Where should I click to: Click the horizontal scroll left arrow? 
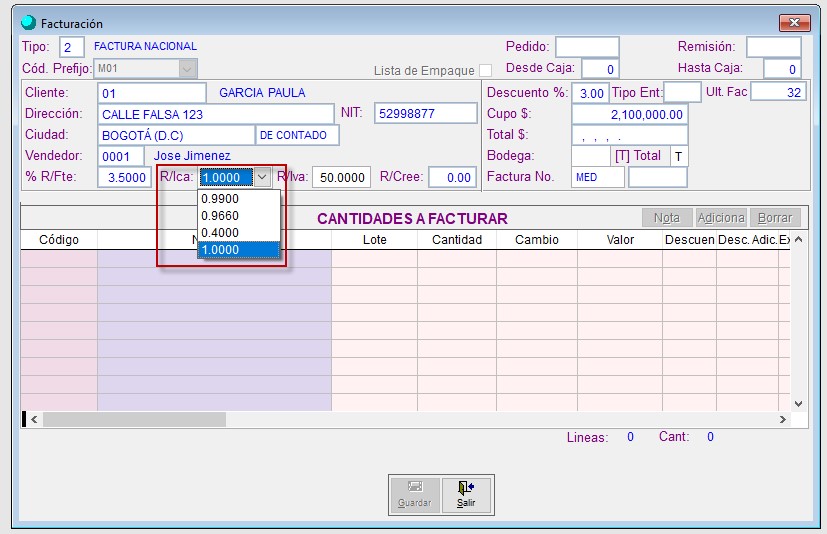[x=34, y=419]
